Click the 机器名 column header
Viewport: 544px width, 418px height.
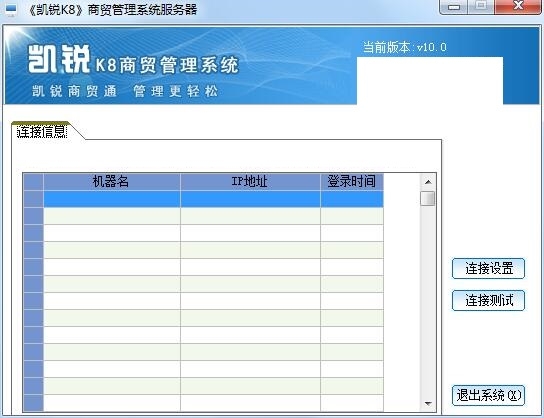(111, 181)
